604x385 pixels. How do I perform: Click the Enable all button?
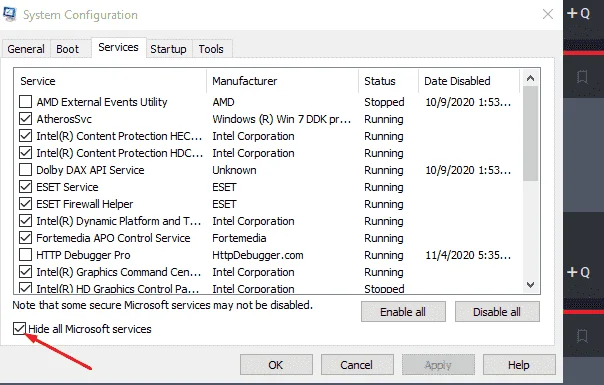coord(403,311)
